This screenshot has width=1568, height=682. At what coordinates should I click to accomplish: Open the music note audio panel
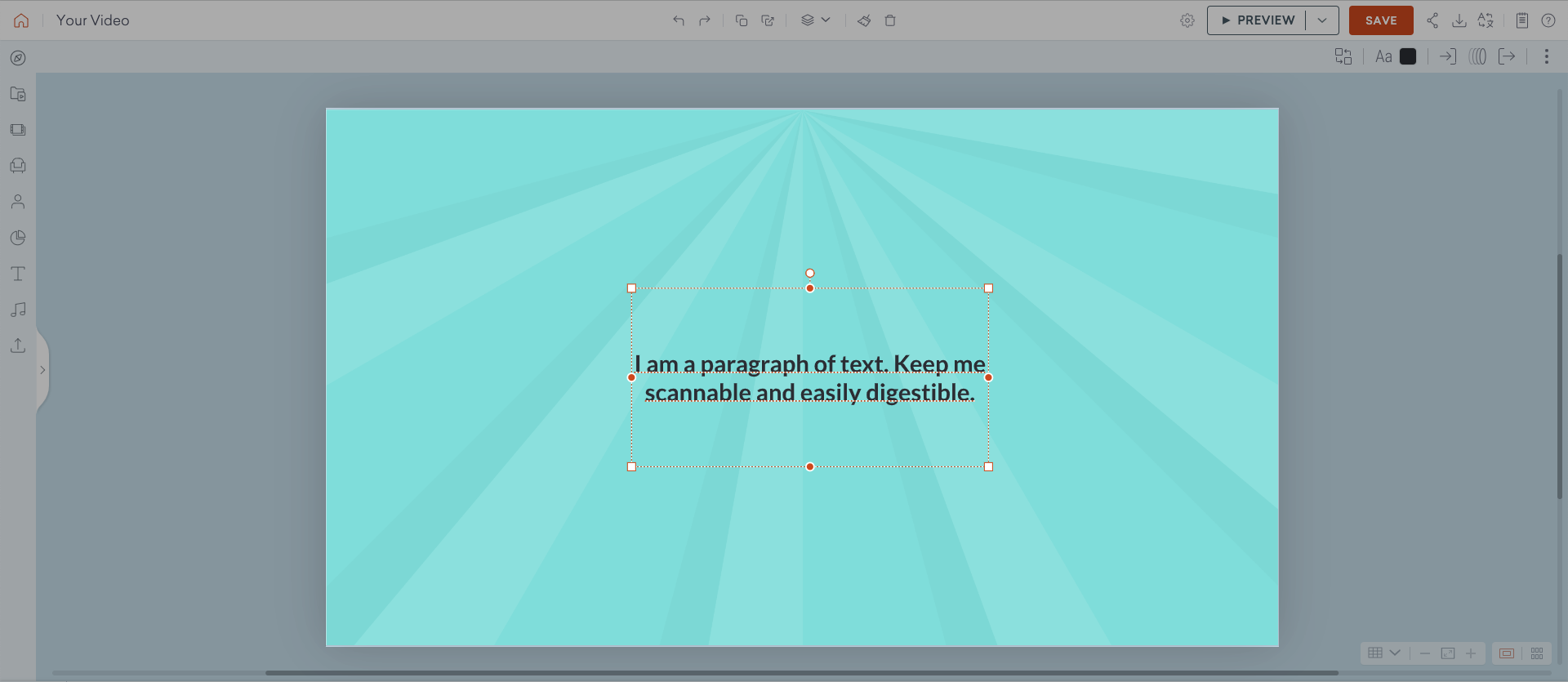pyautogui.click(x=18, y=310)
